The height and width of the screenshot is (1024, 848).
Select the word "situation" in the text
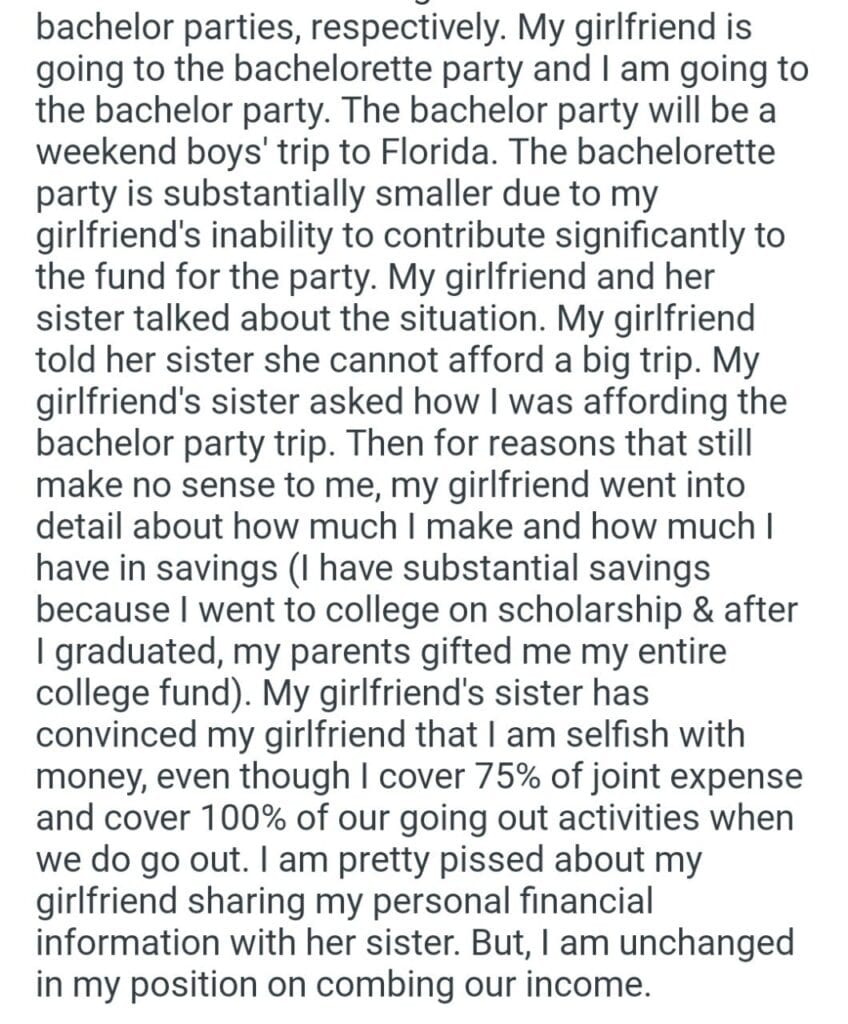[470, 317]
